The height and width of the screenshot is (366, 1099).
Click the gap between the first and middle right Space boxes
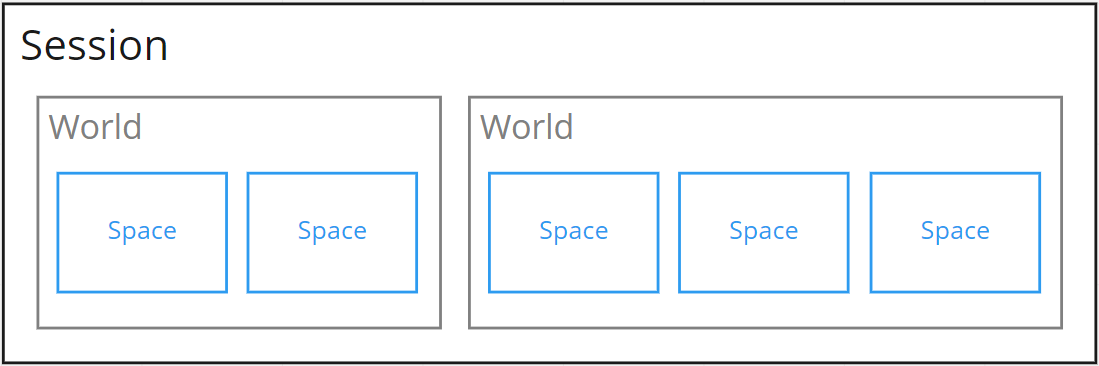[669, 232]
